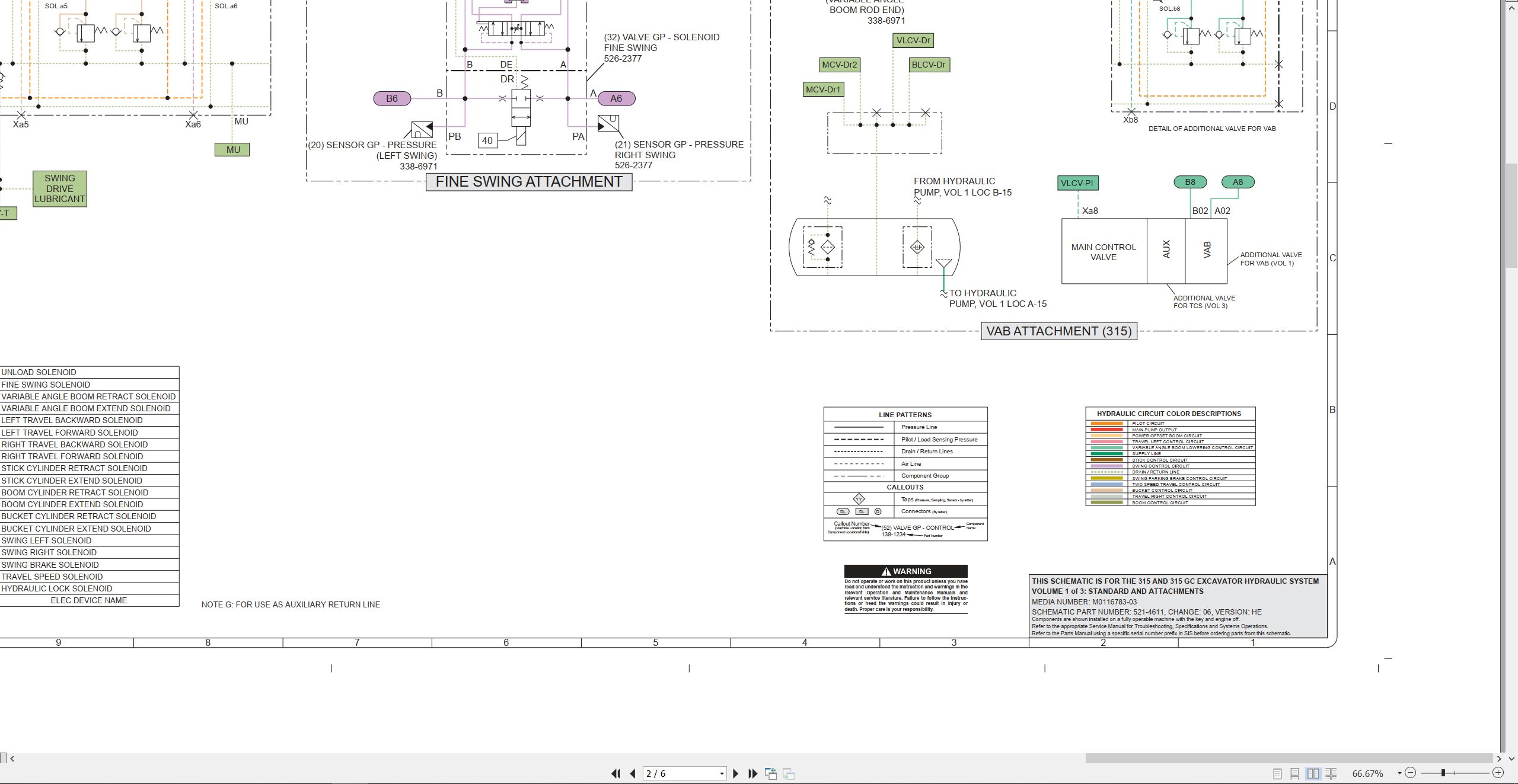1518x784 pixels.
Task: Toggle two-page facing layout
Action: 1313,773
